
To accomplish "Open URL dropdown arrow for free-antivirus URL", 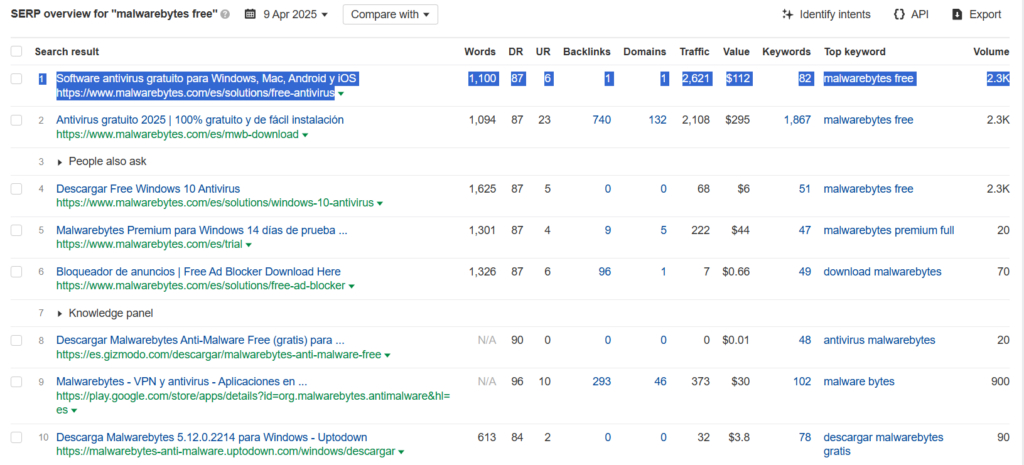I will (x=341, y=94).
